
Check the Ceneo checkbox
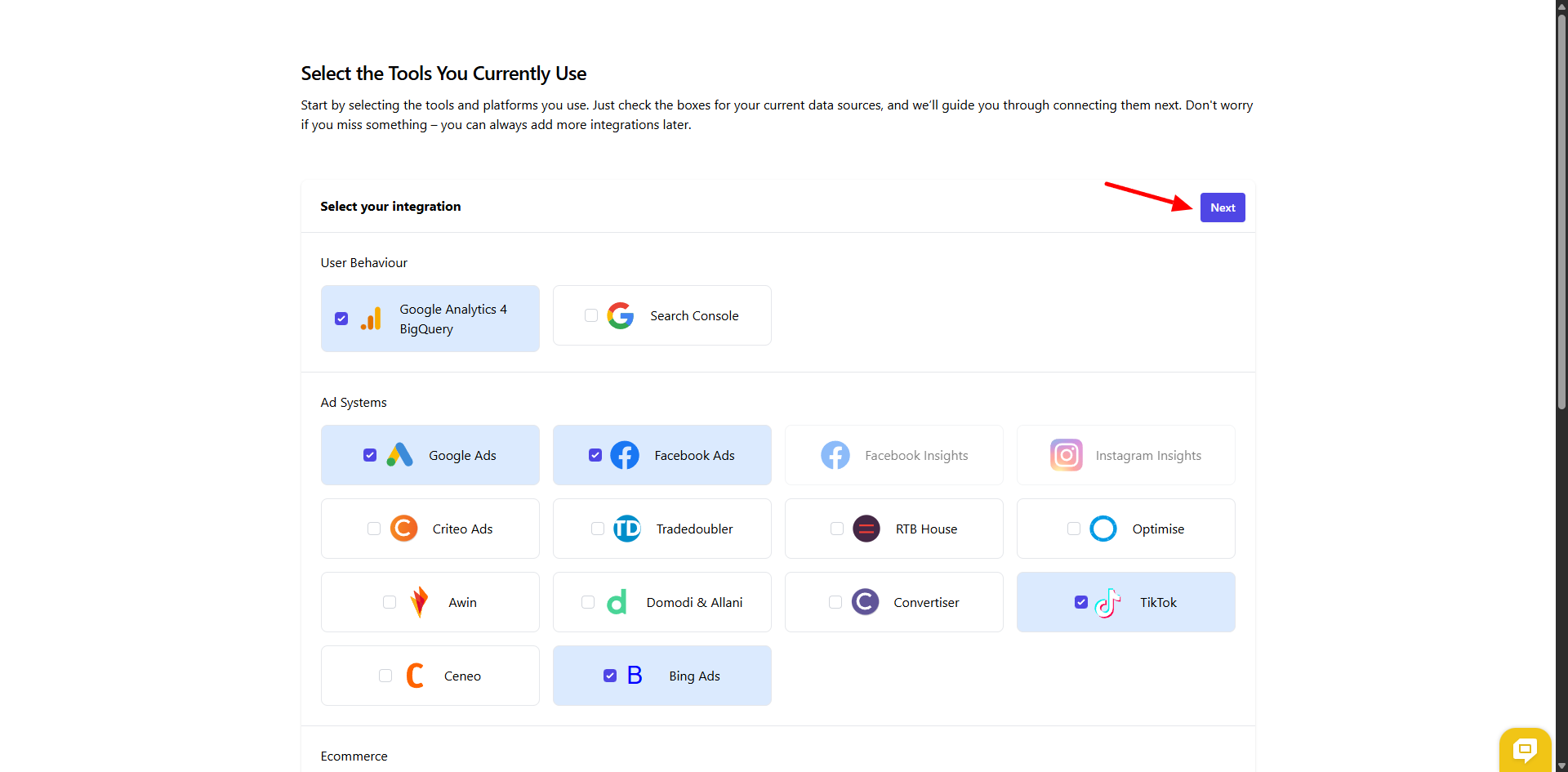[385, 676]
